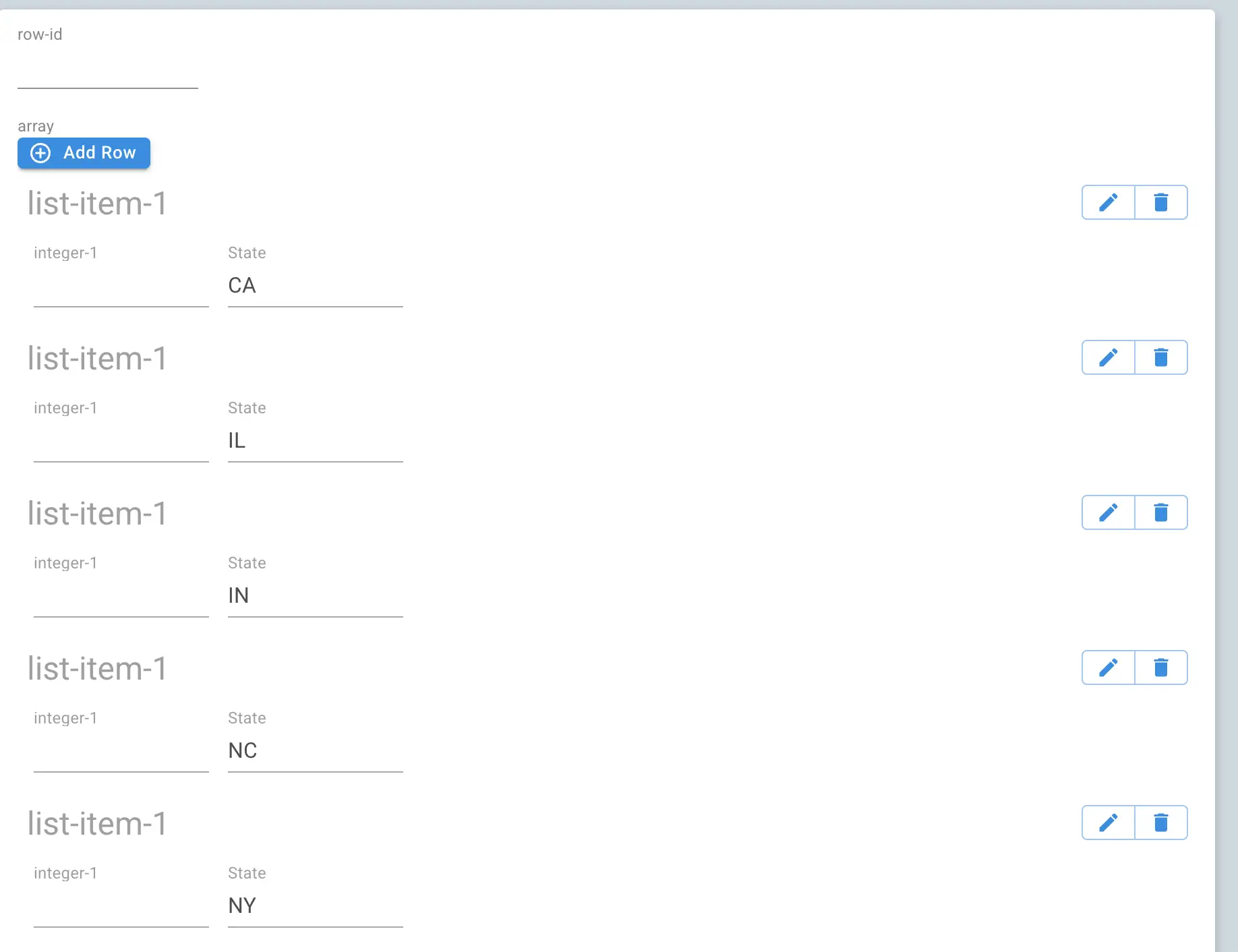Delete the IL state list item
The height and width of the screenshot is (952, 1238).
click(1160, 357)
